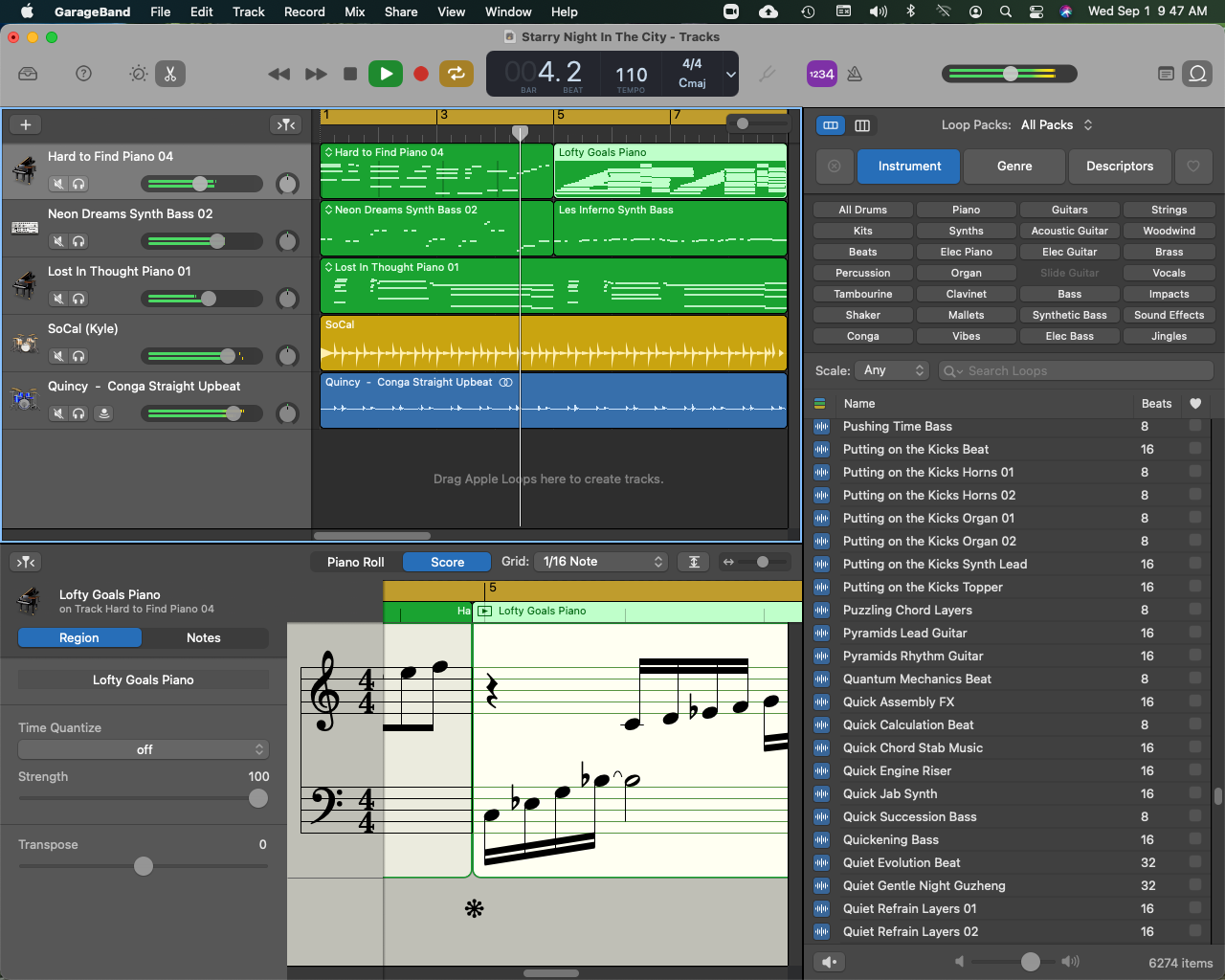Filter loops by All Drums
1225x980 pixels.
coord(862,210)
